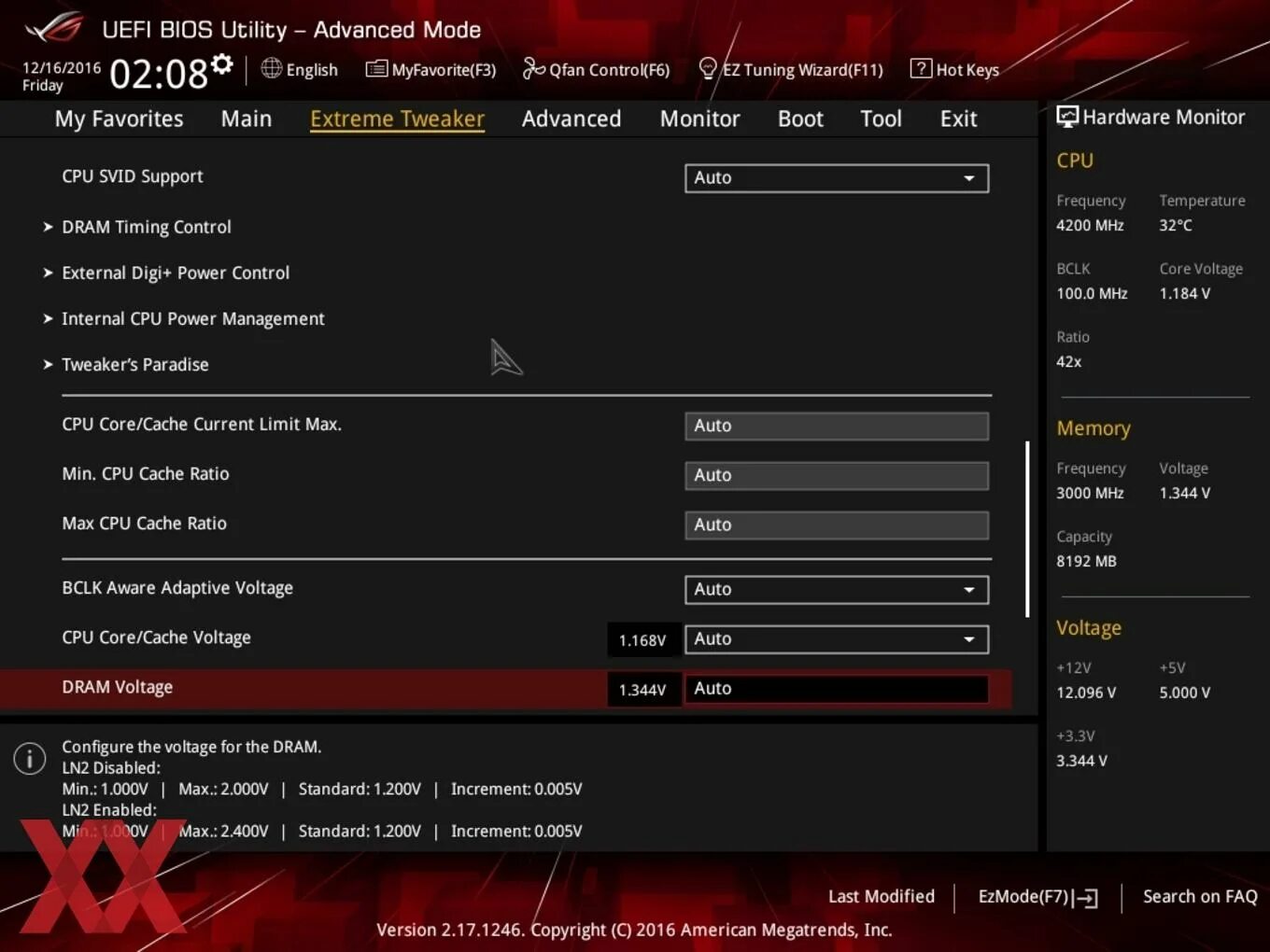The image size is (1270, 952).
Task: Click the Hot Keys question mark icon
Action: pos(921,68)
